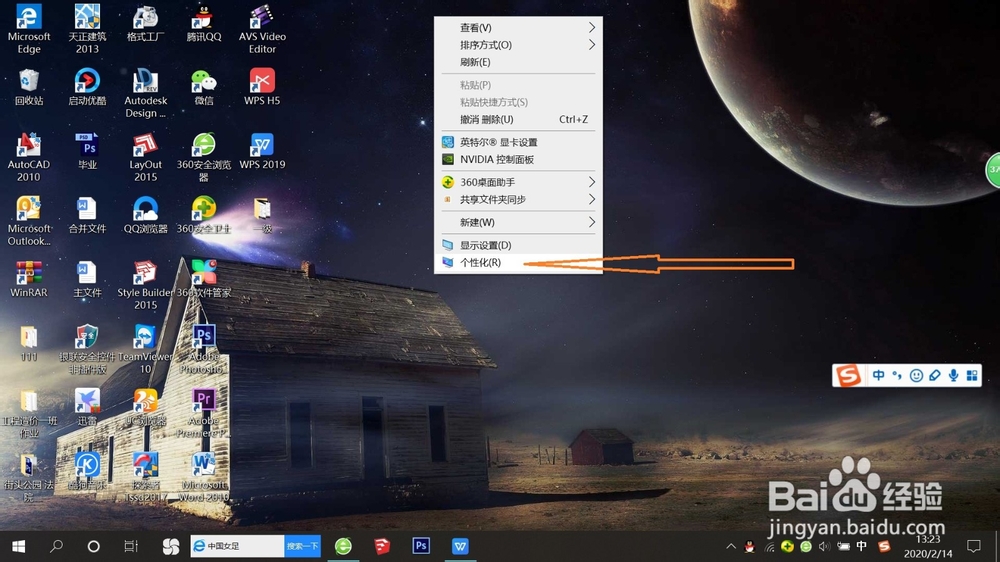The width and height of the screenshot is (1000, 562).
Task: Select the 111 folder icon
Action: 29,343
